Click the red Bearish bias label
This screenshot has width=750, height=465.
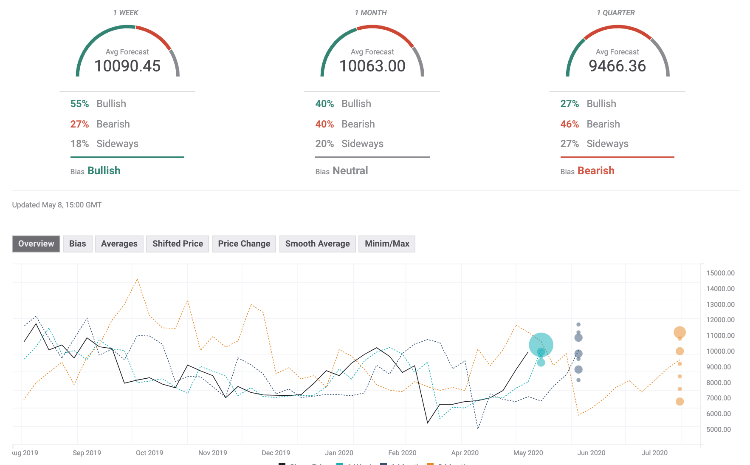click(593, 170)
